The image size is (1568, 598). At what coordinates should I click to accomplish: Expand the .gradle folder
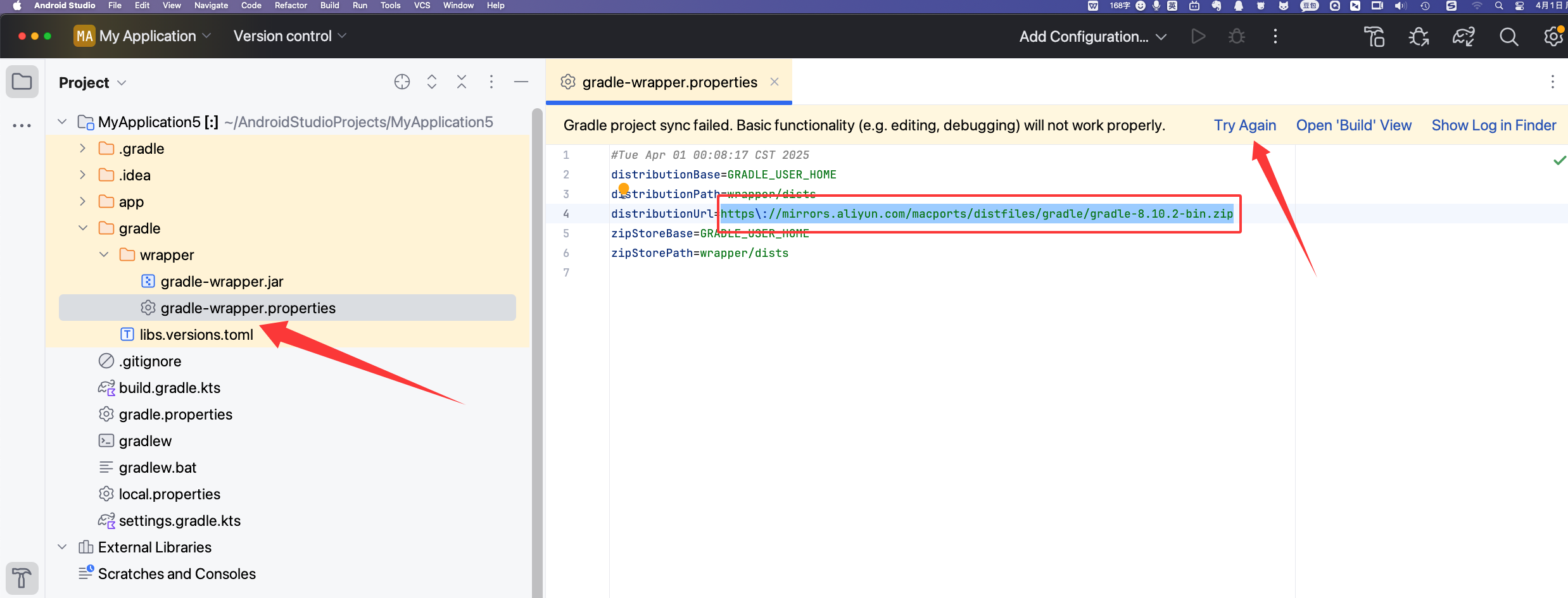click(x=82, y=149)
